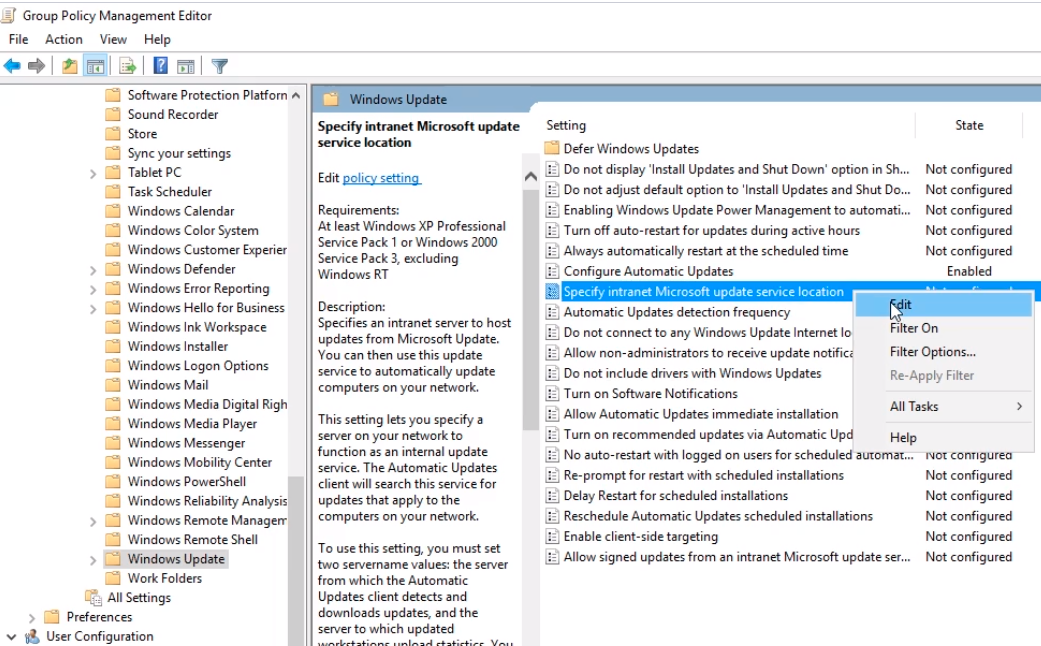Click the User Configuration icon in the tree

point(32,636)
